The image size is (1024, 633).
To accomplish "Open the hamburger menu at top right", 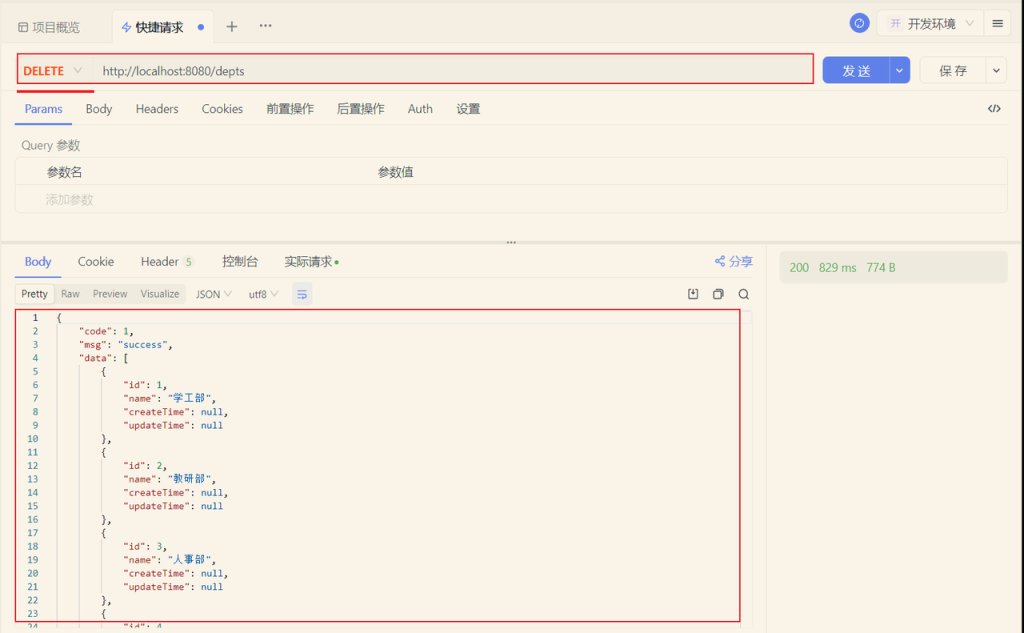I will (x=997, y=24).
